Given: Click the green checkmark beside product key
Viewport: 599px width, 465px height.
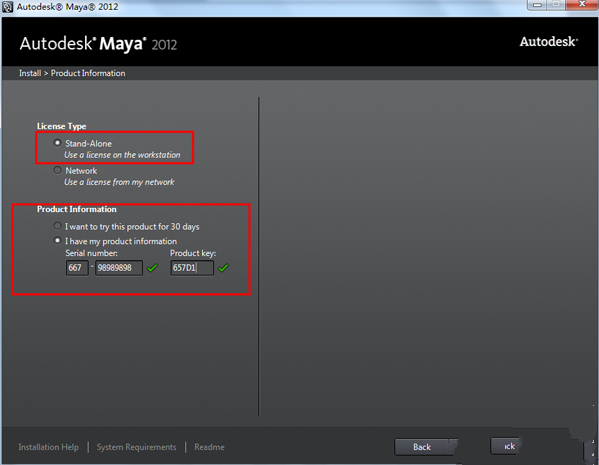Looking at the screenshot, I should coord(223,268).
